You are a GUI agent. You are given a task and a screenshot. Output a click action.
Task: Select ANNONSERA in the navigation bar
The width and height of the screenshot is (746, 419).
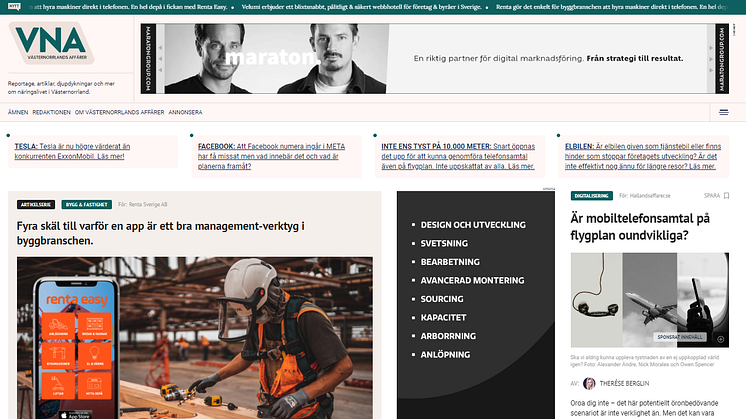(186, 112)
